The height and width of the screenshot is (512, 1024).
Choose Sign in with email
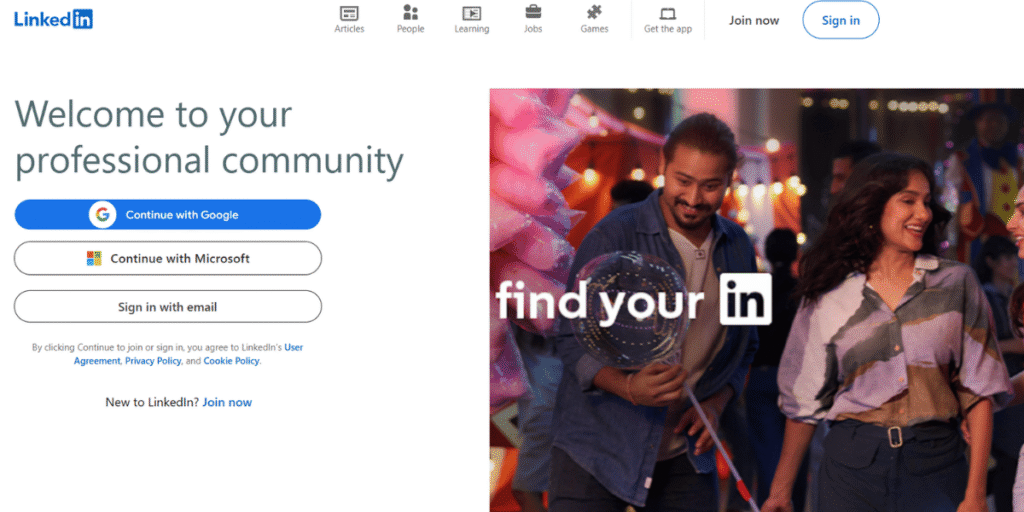coord(168,307)
